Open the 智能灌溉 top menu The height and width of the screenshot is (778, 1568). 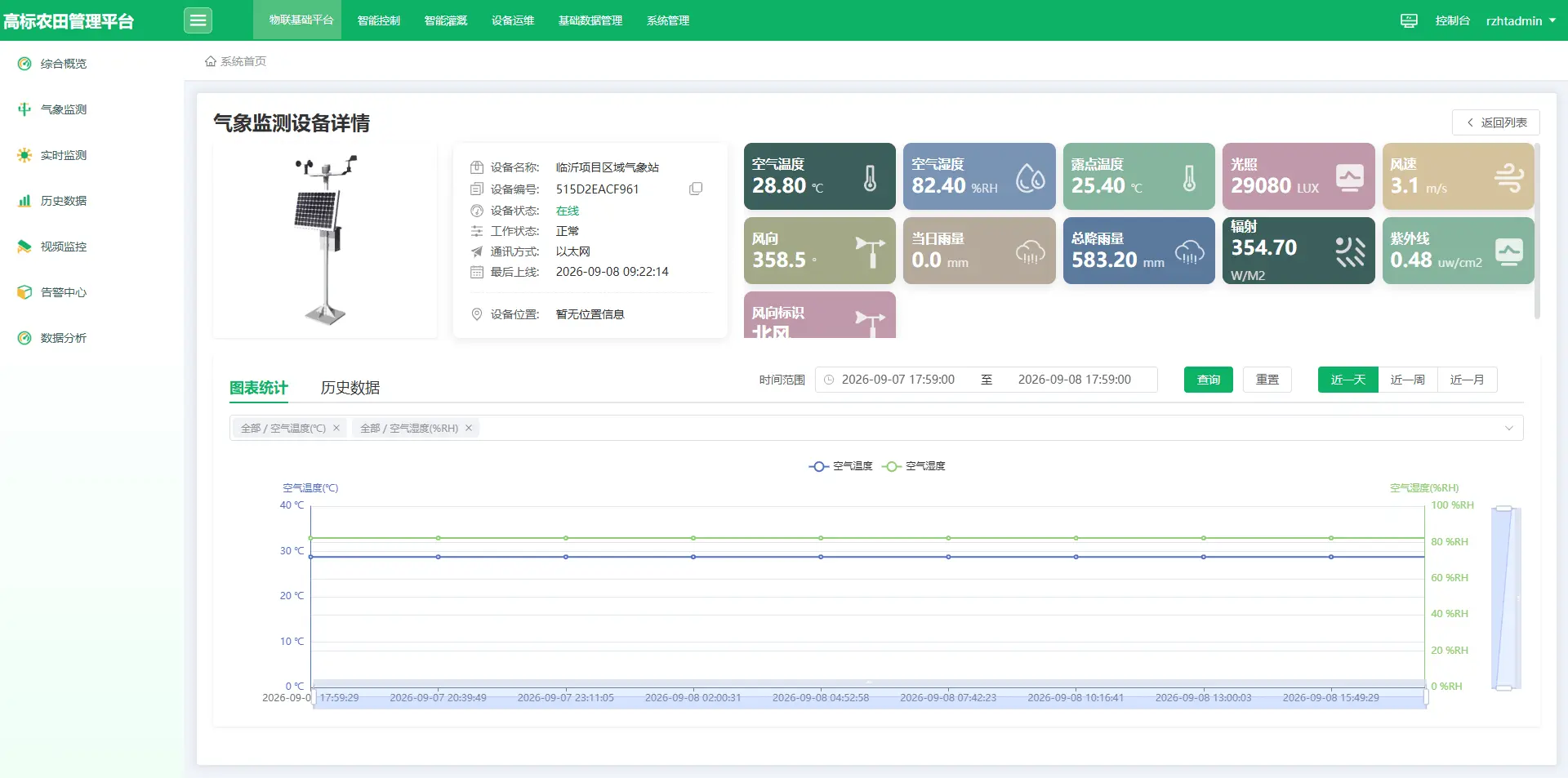pos(446,20)
